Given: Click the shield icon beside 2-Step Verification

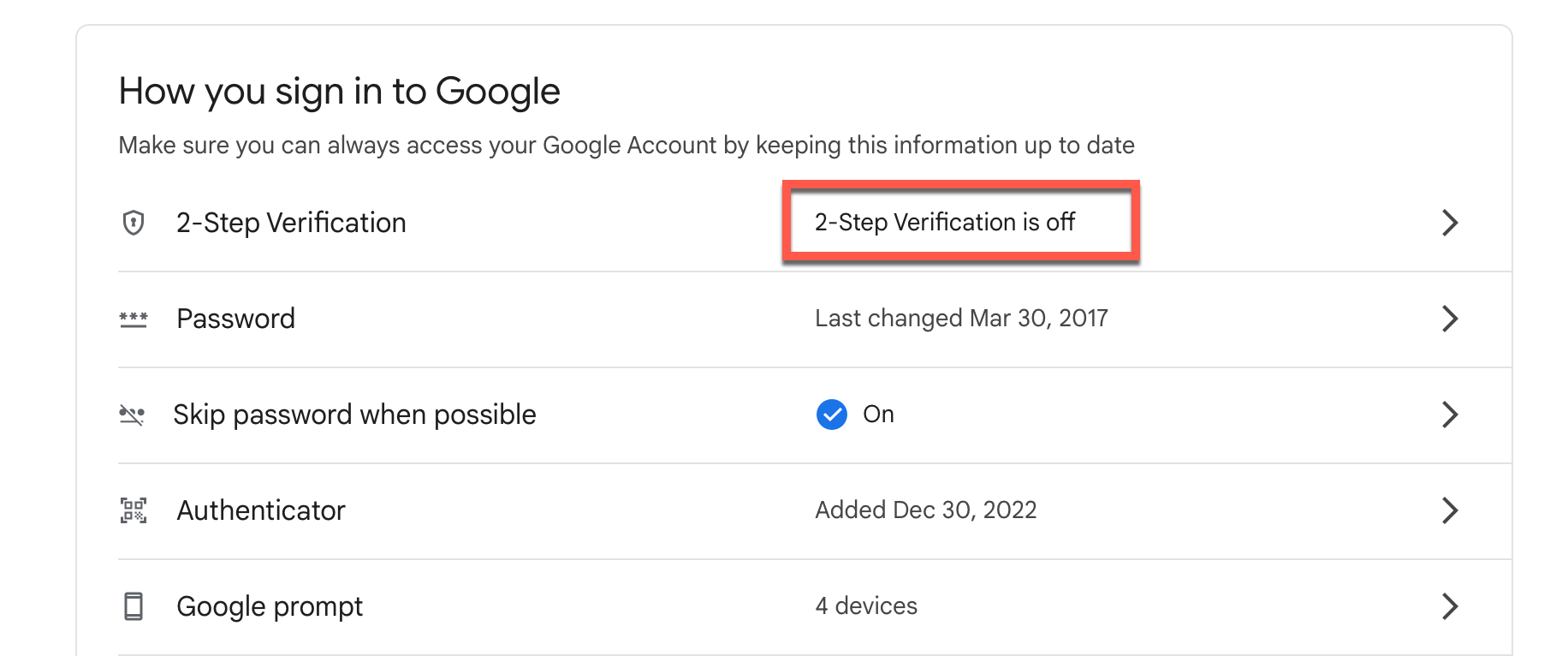Looking at the screenshot, I should coord(134,223).
